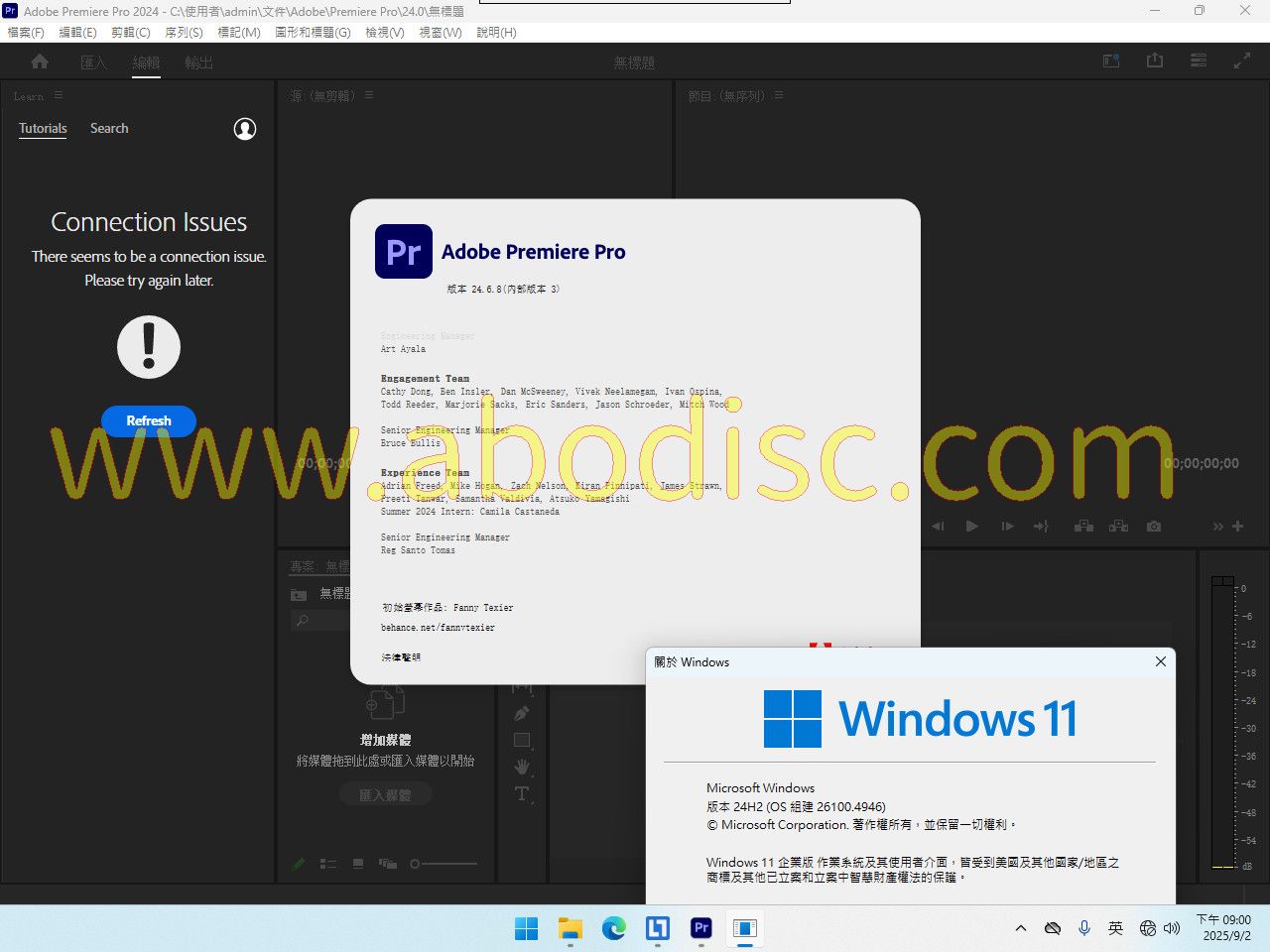Select the Hand tool

[522, 767]
